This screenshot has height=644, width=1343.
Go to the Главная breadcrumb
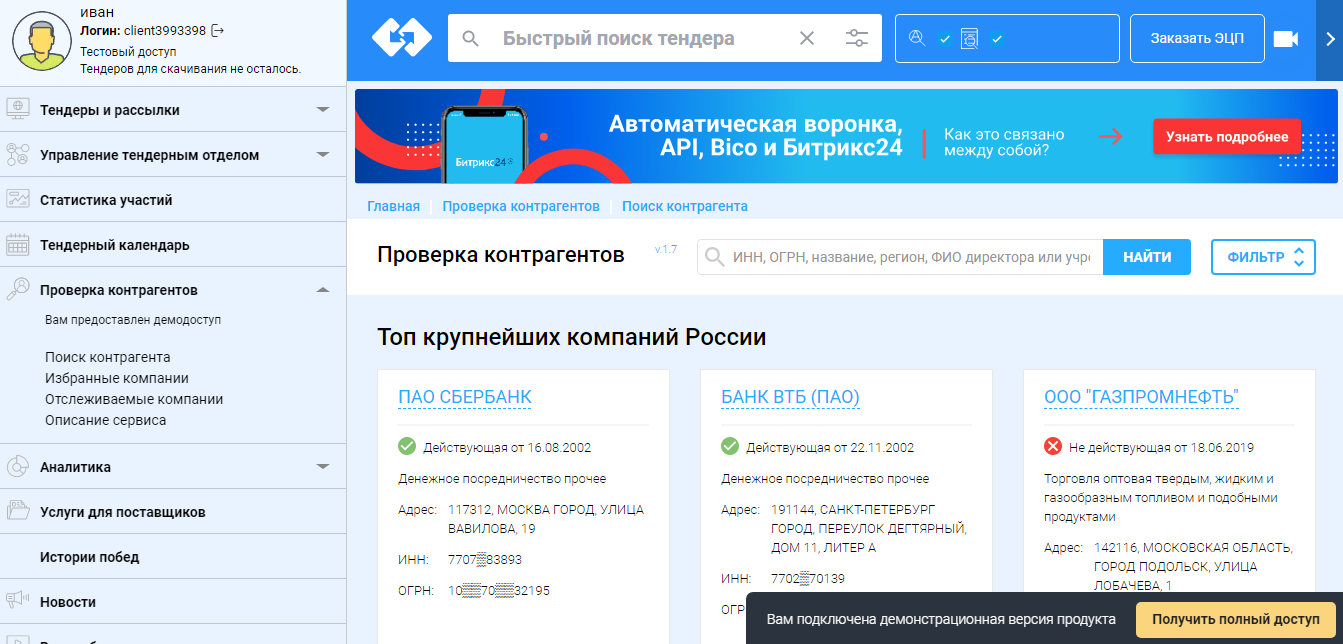click(x=393, y=206)
